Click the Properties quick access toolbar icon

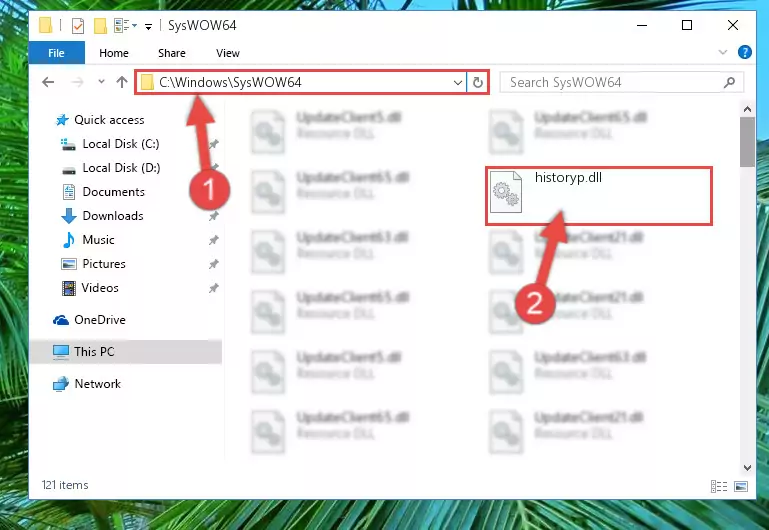(77, 25)
